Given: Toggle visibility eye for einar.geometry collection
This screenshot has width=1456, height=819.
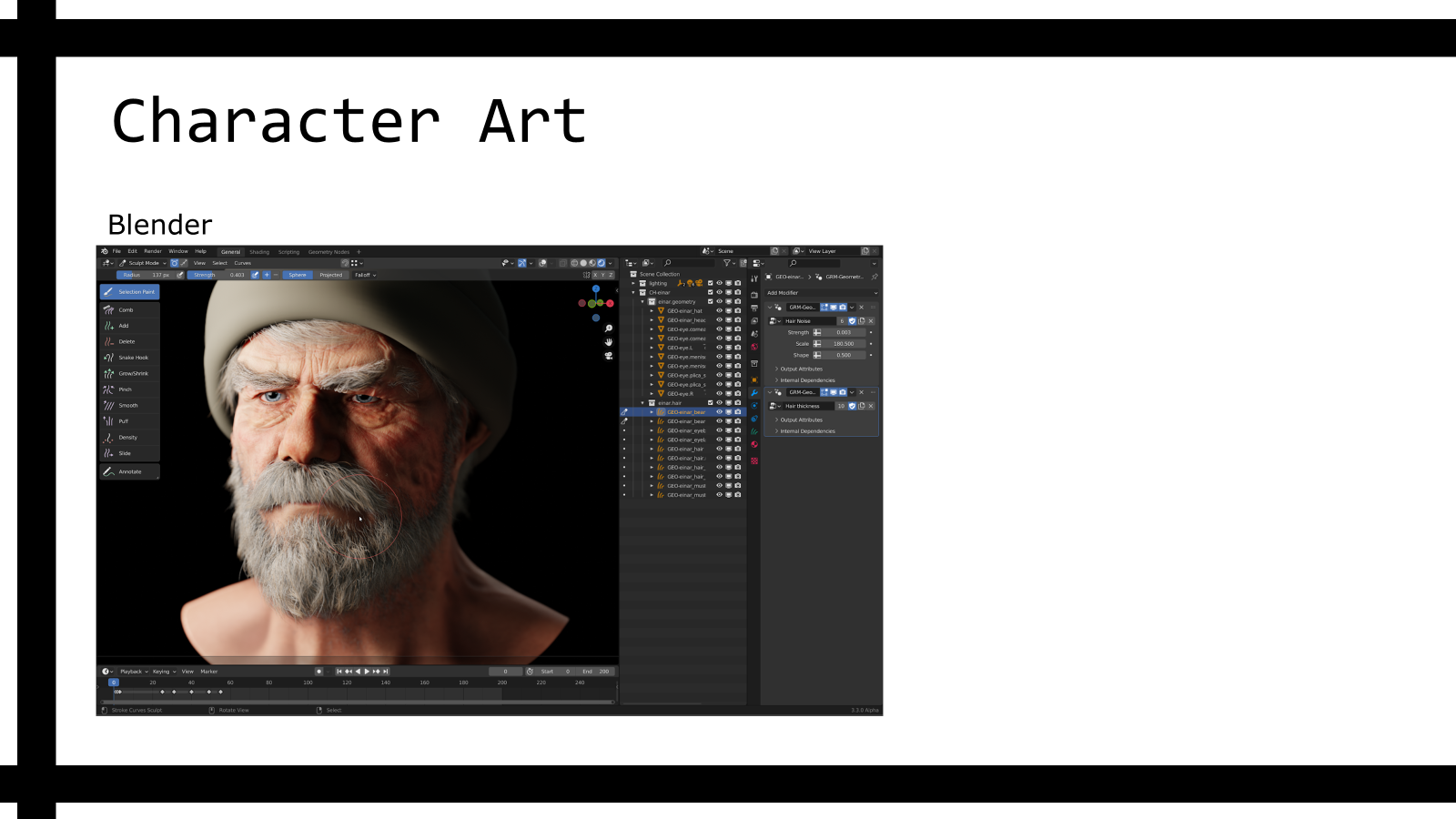Looking at the screenshot, I should point(719,301).
